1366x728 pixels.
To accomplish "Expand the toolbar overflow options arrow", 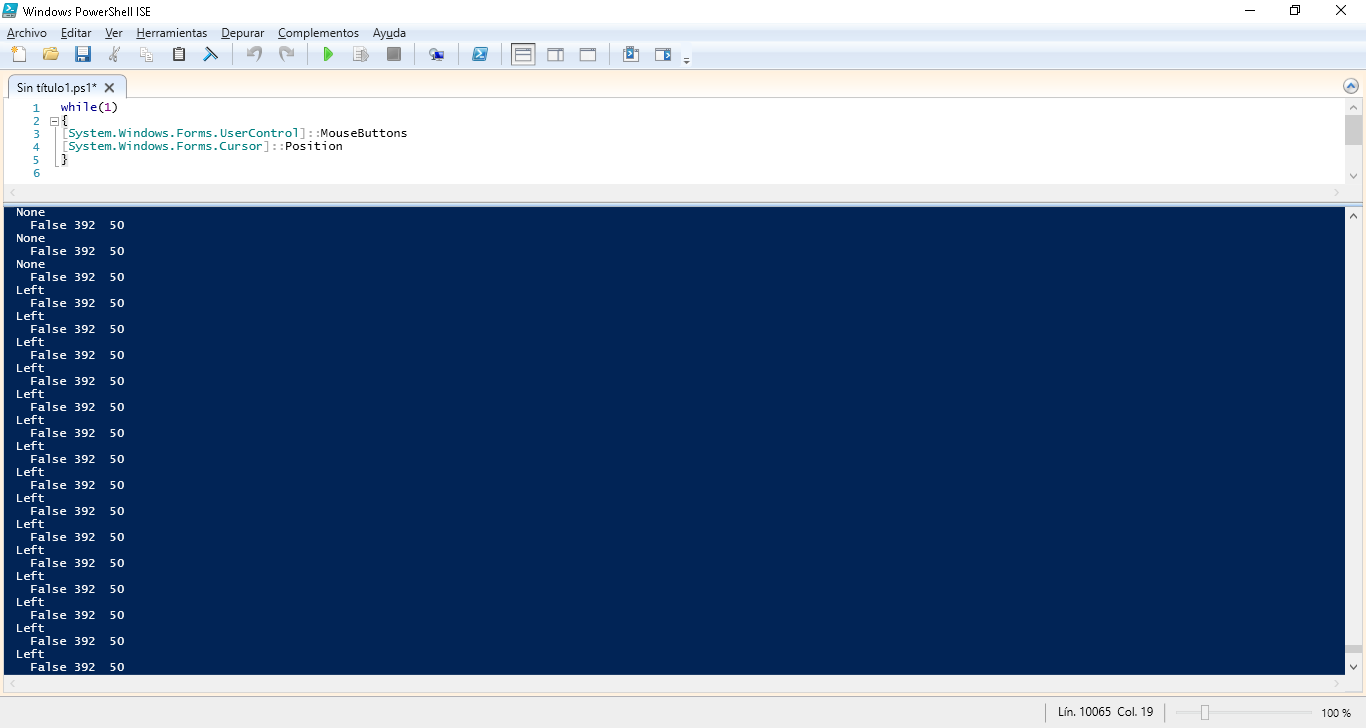I will [x=687, y=60].
